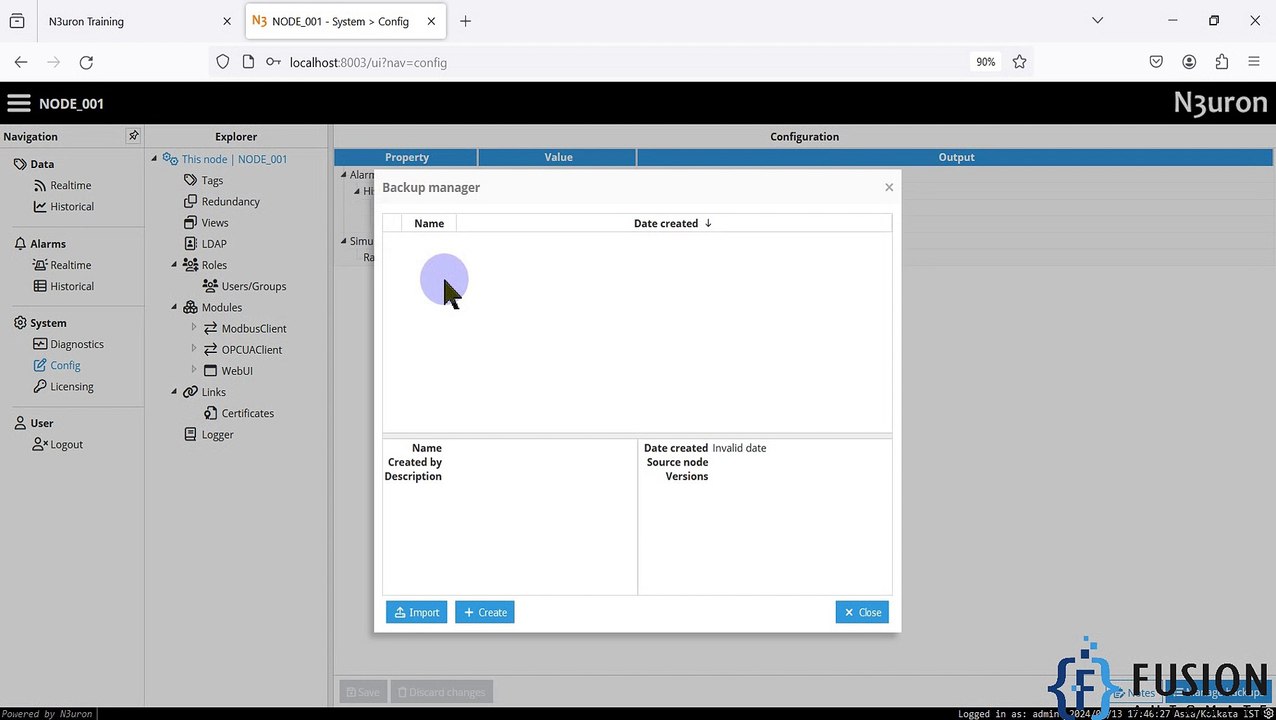Sort backups by Date created column
The height and width of the screenshot is (720, 1276).
coord(673,223)
